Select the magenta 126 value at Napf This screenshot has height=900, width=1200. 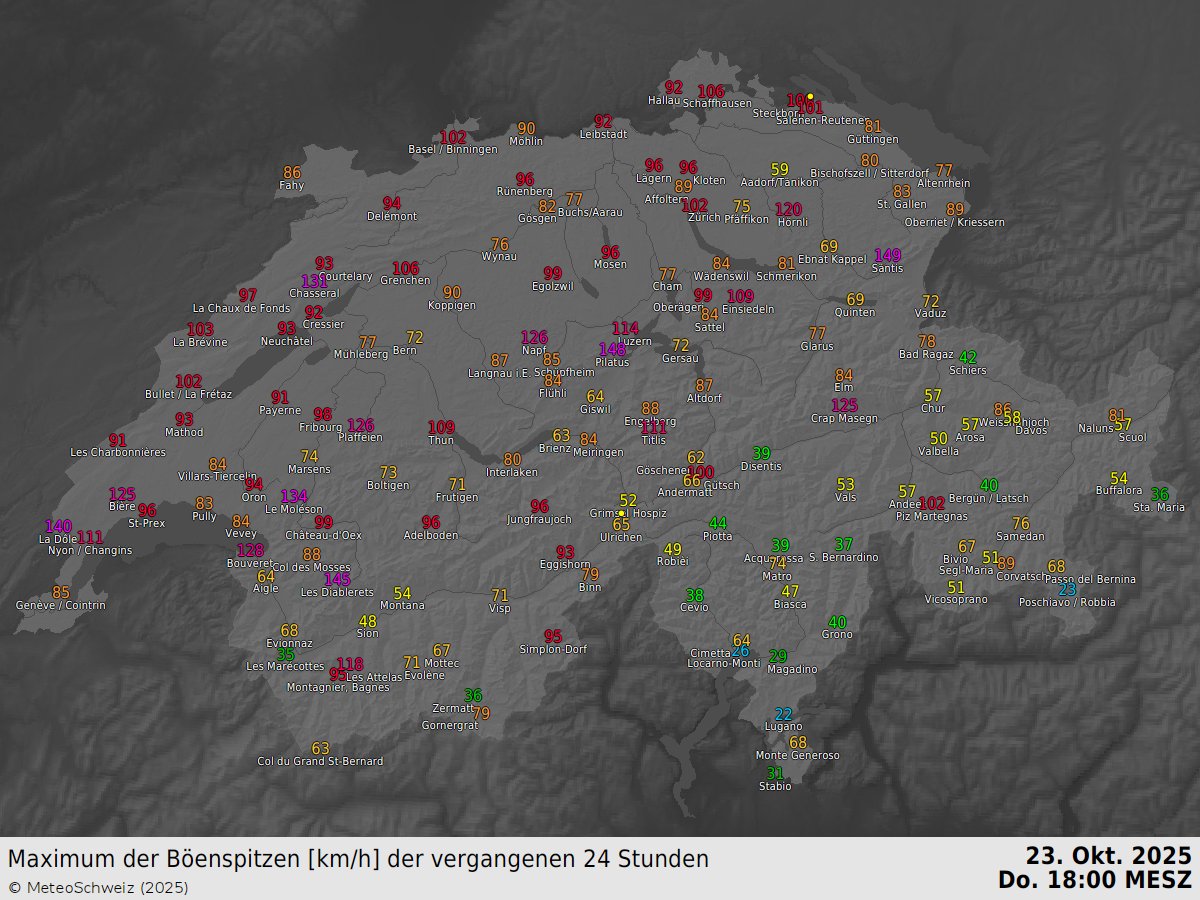[x=533, y=338]
